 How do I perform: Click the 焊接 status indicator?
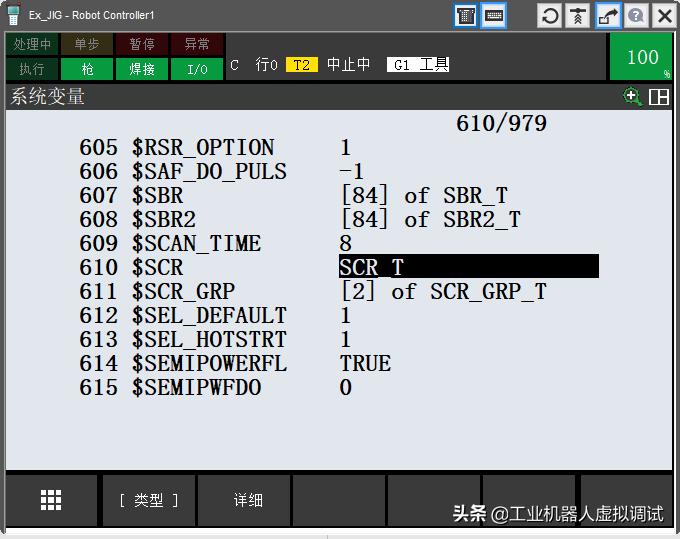tap(142, 69)
